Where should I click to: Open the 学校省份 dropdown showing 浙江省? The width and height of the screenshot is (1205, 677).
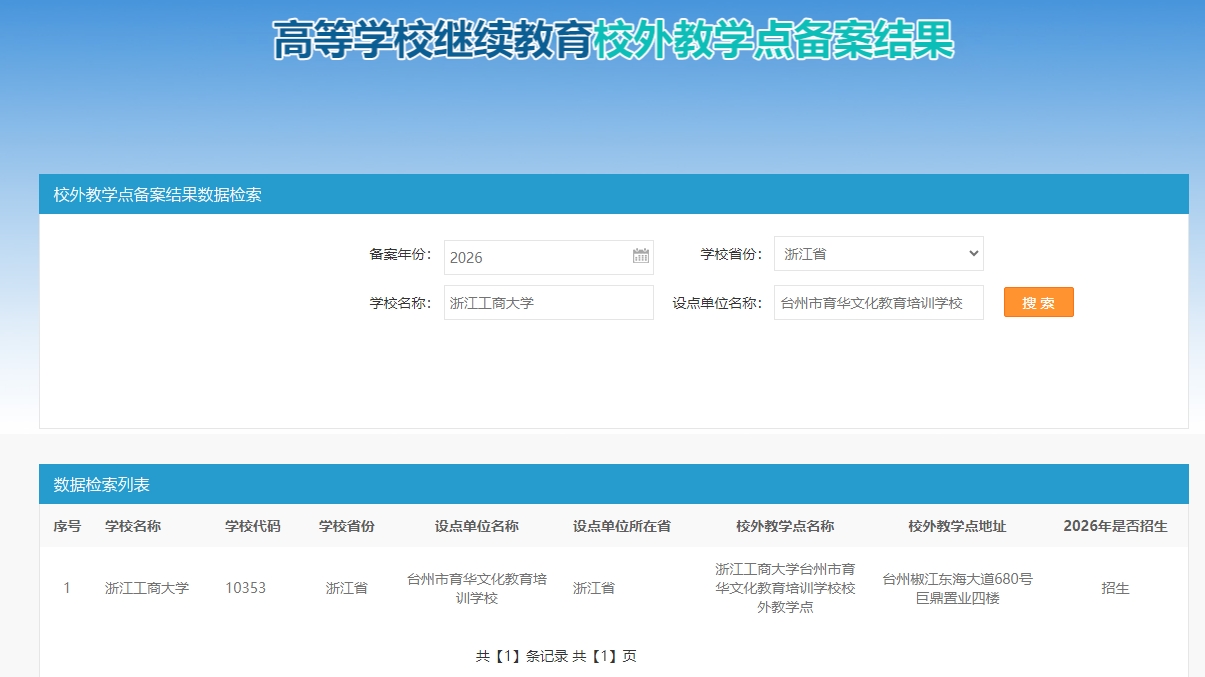(878, 254)
